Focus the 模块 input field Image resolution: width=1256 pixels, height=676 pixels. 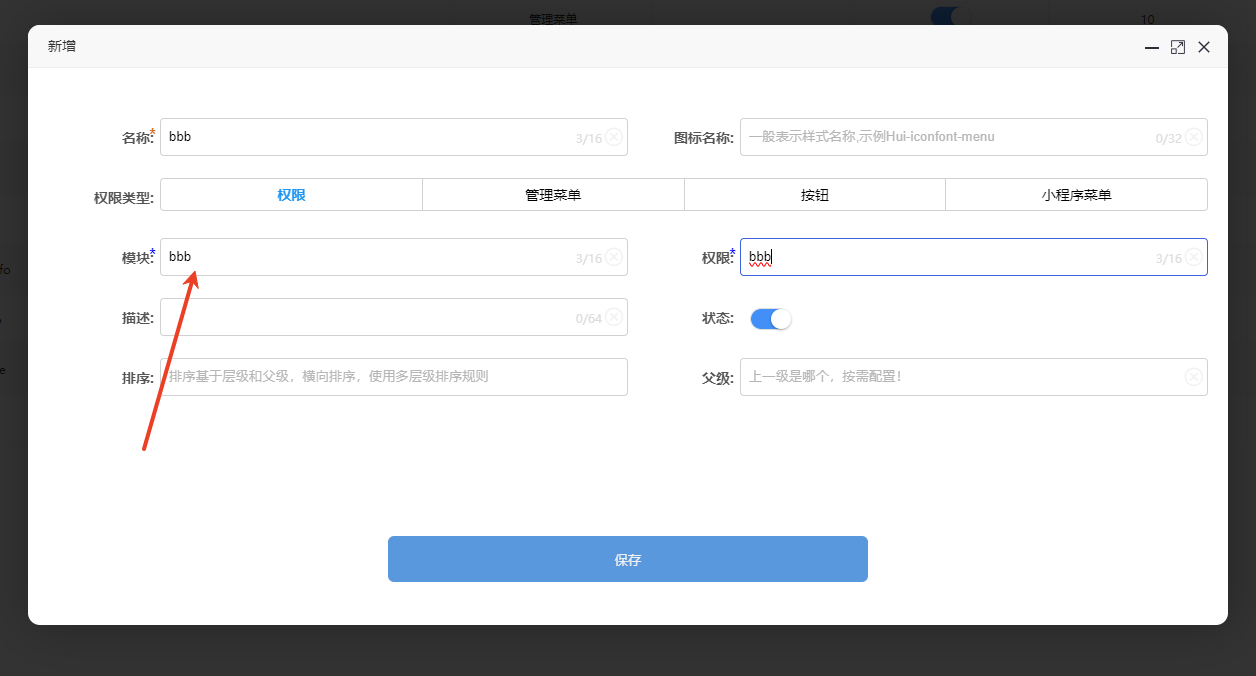click(x=394, y=257)
